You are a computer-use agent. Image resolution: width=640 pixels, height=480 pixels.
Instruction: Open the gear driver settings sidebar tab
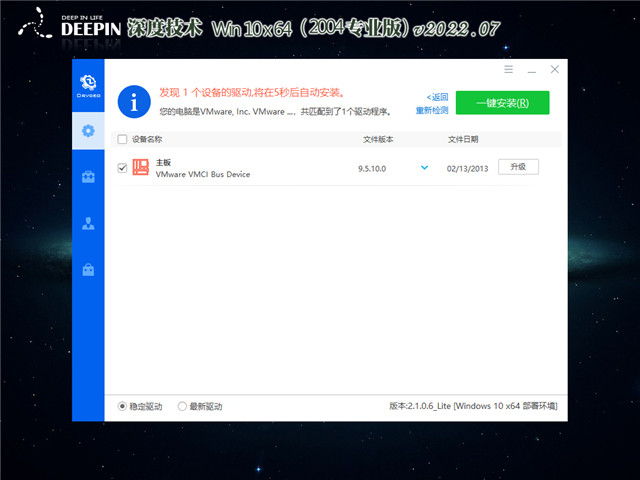tap(88, 130)
